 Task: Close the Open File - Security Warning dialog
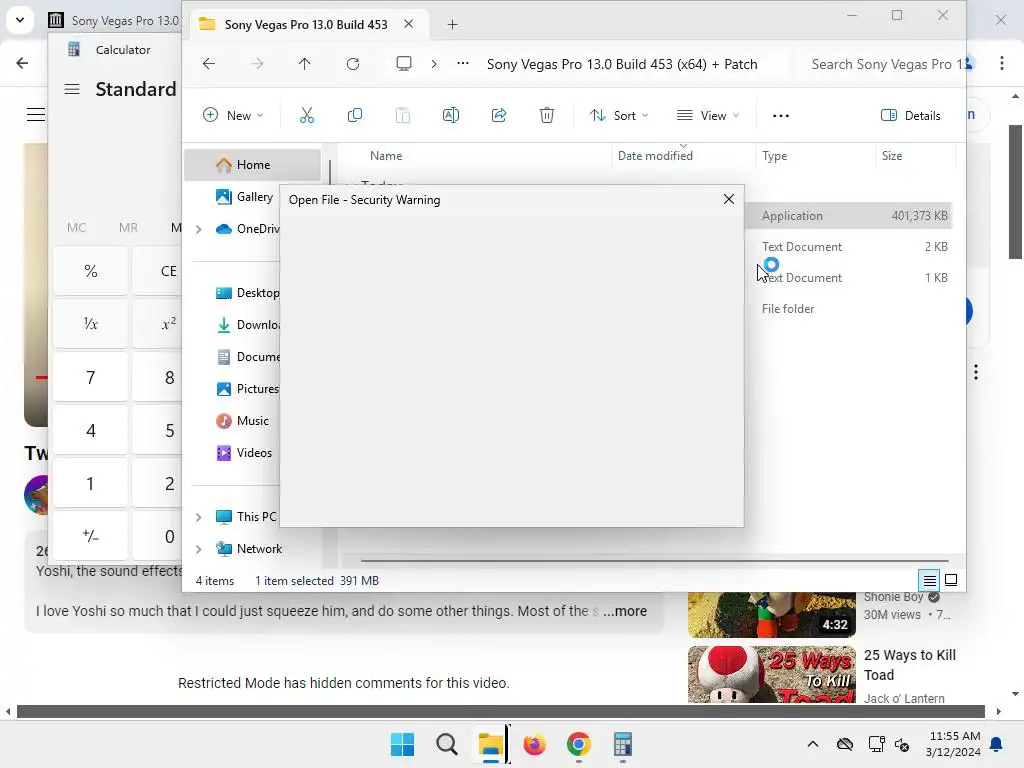[729, 199]
